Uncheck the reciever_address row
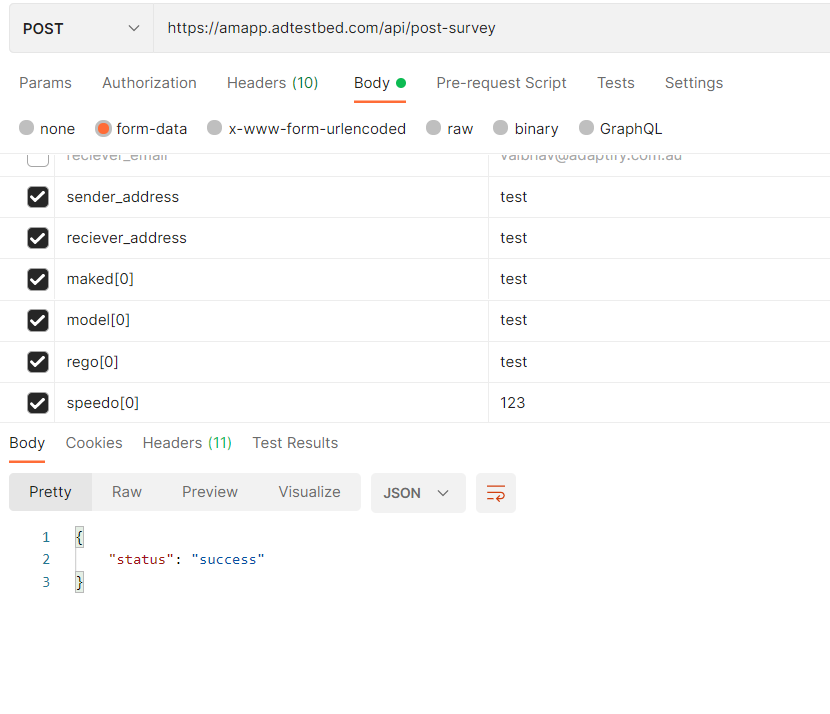830x714 pixels. 38,238
